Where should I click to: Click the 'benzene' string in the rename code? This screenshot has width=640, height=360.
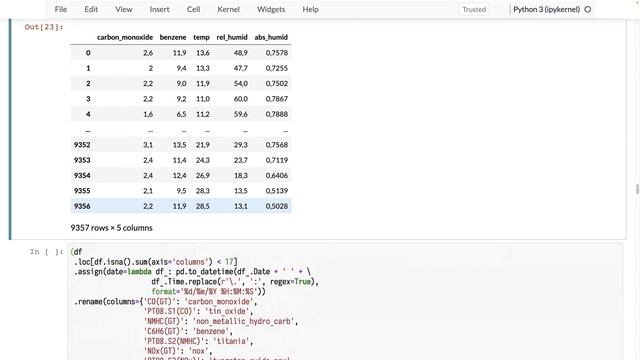tap(211, 331)
